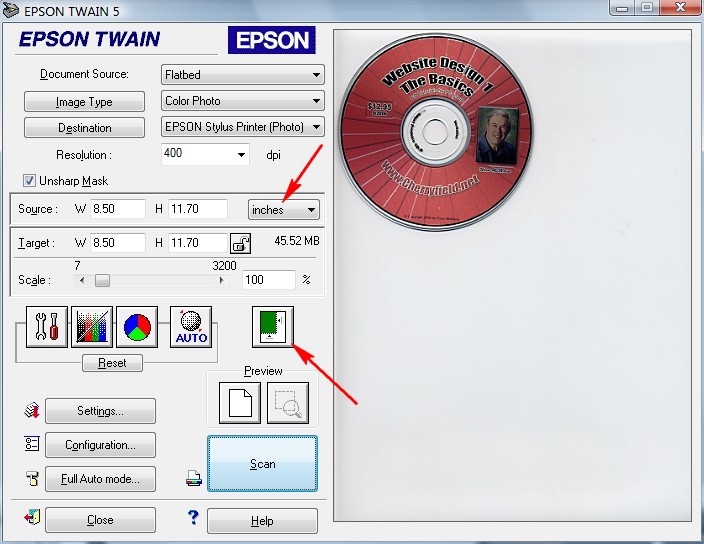This screenshot has width=704, height=544.
Task: Start scanning with the Scan button
Action: tap(263, 464)
